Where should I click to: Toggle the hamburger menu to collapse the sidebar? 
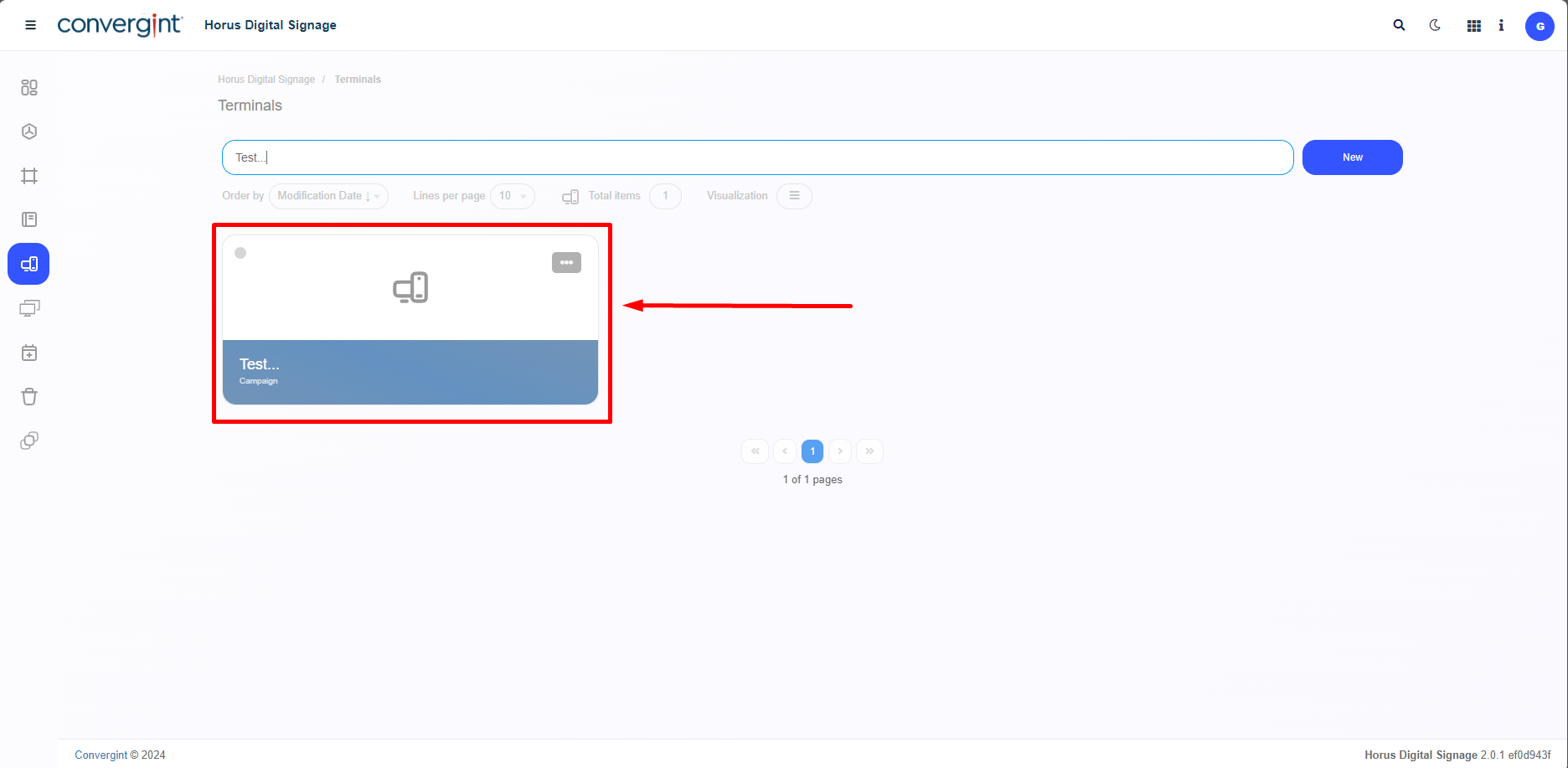(31, 25)
